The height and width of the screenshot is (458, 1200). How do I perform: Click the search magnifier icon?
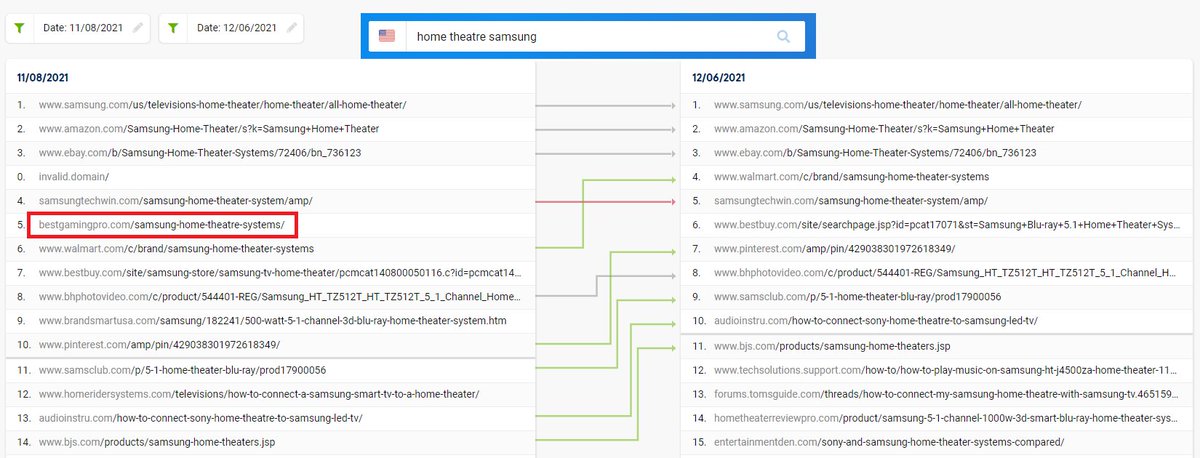(x=784, y=37)
